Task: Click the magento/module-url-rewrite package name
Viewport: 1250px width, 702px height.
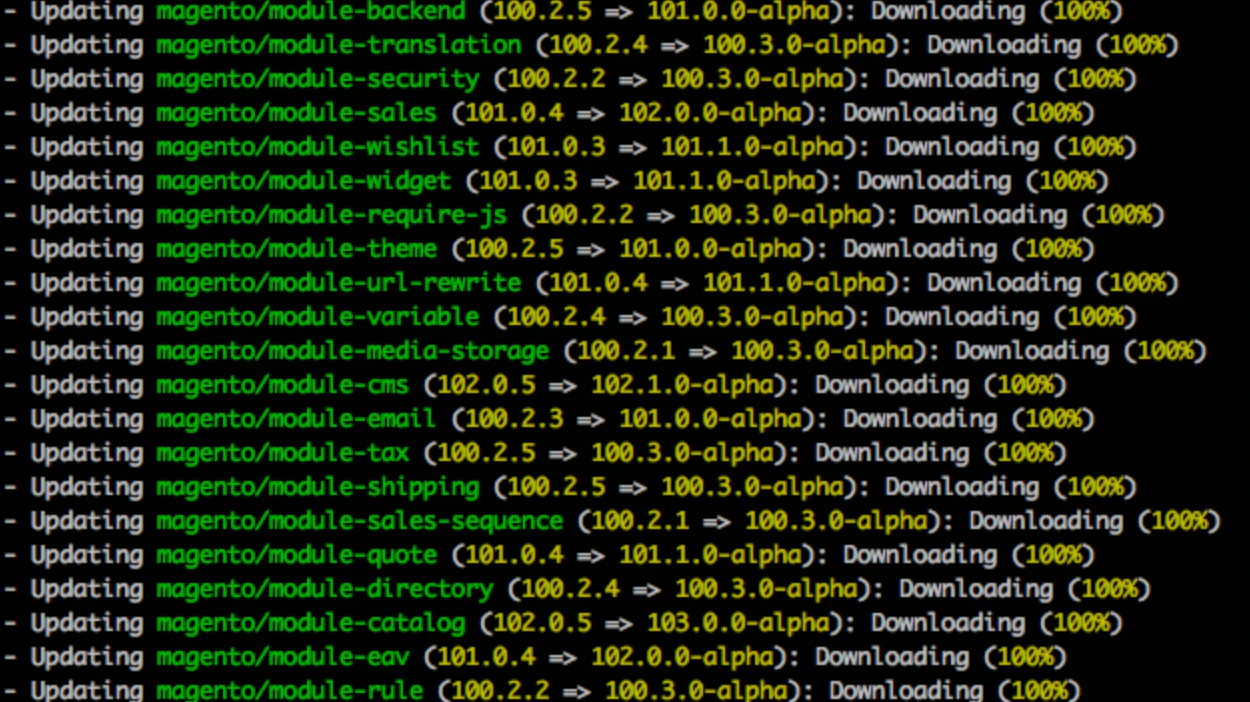Action: 339,284
